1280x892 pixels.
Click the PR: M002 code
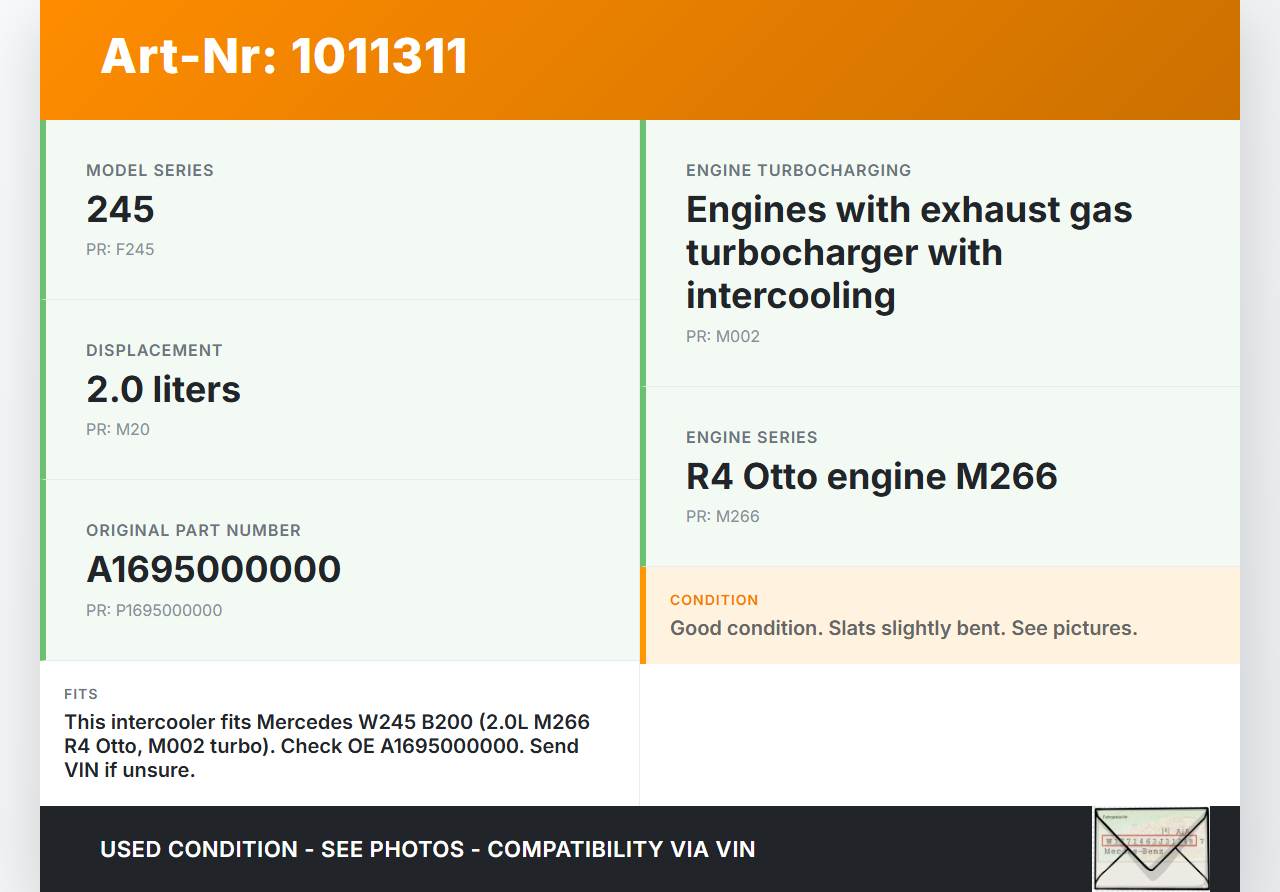pyautogui.click(x=723, y=336)
